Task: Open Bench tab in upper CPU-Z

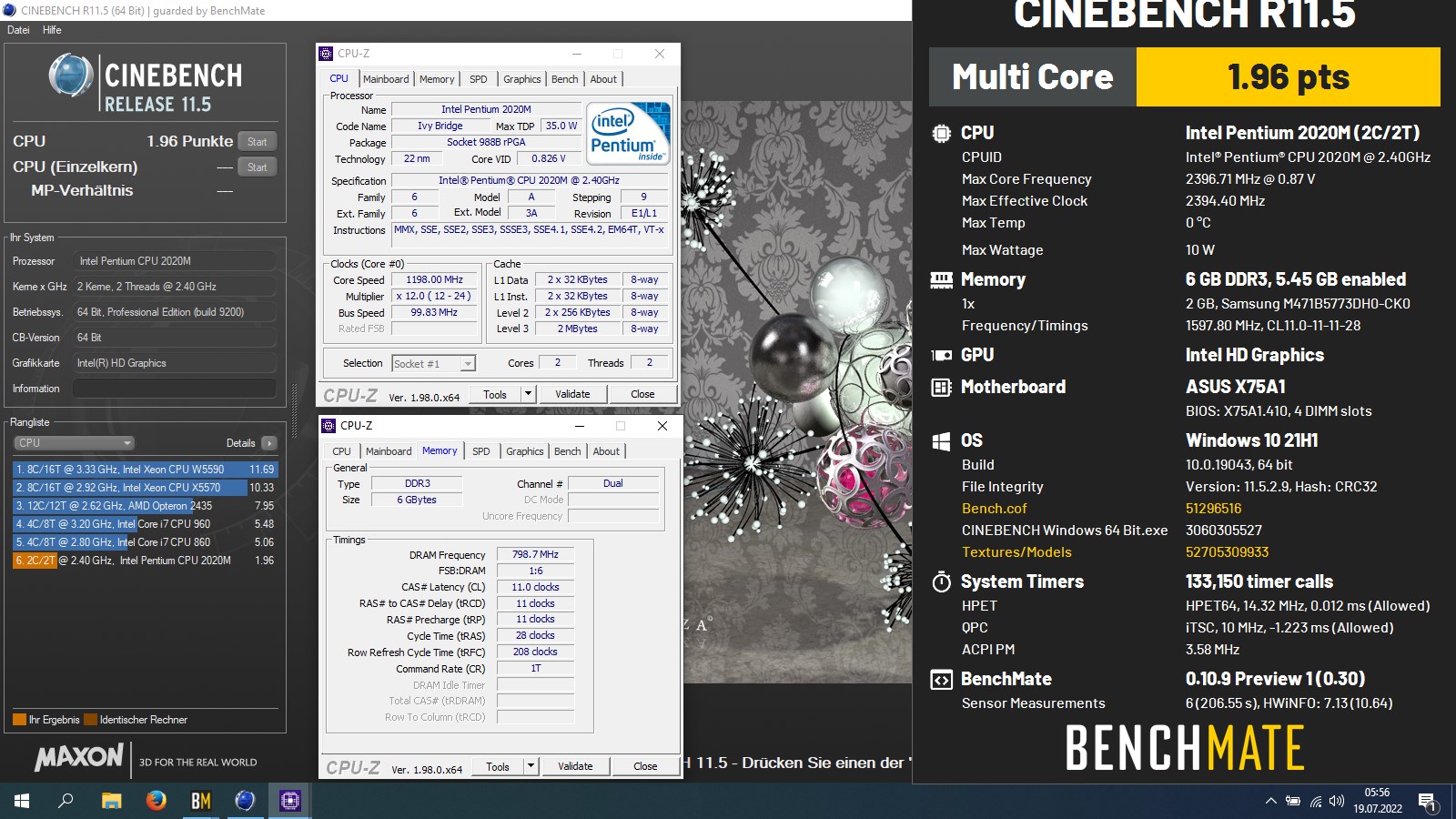Action: (565, 79)
